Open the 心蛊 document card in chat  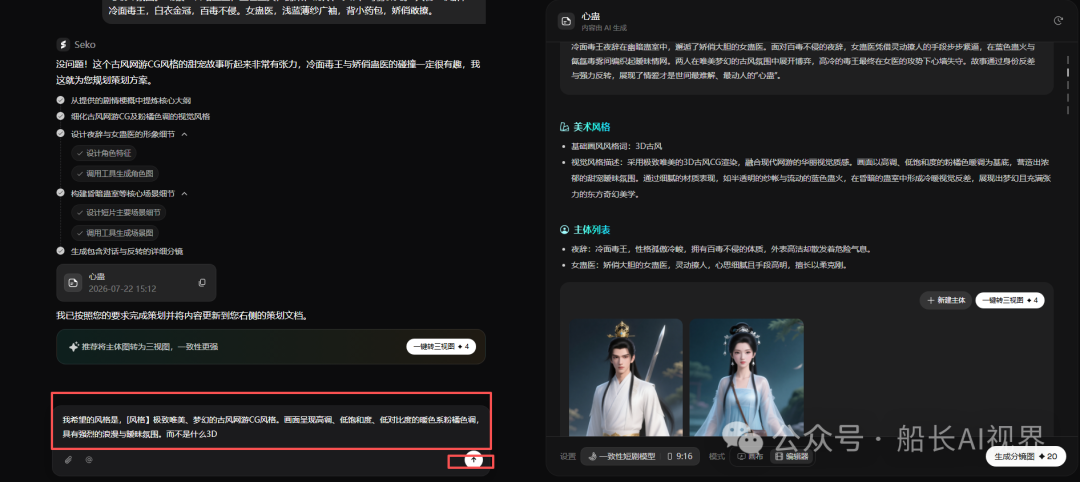[x=136, y=283]
